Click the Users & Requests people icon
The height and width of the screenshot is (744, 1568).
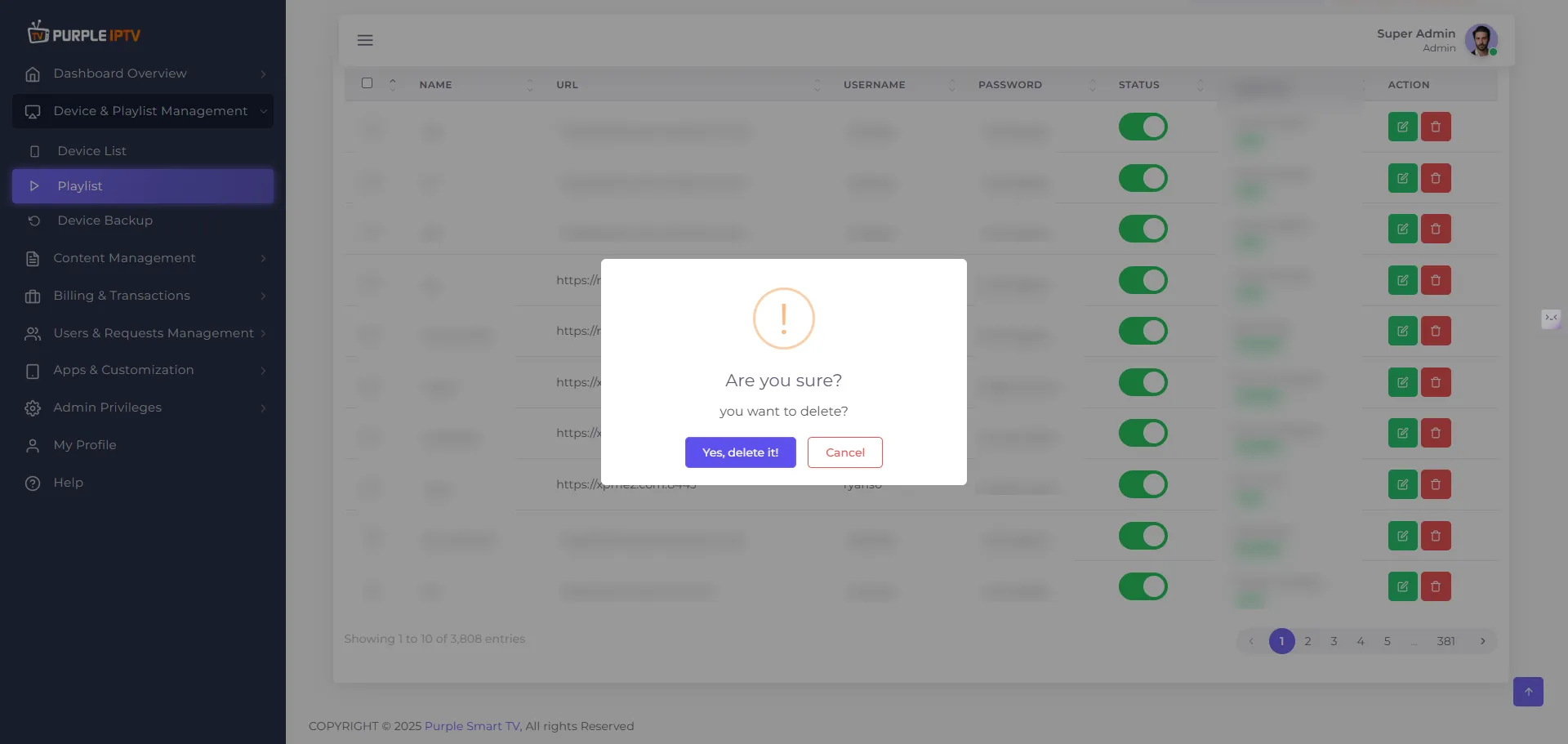coord(33,334)
